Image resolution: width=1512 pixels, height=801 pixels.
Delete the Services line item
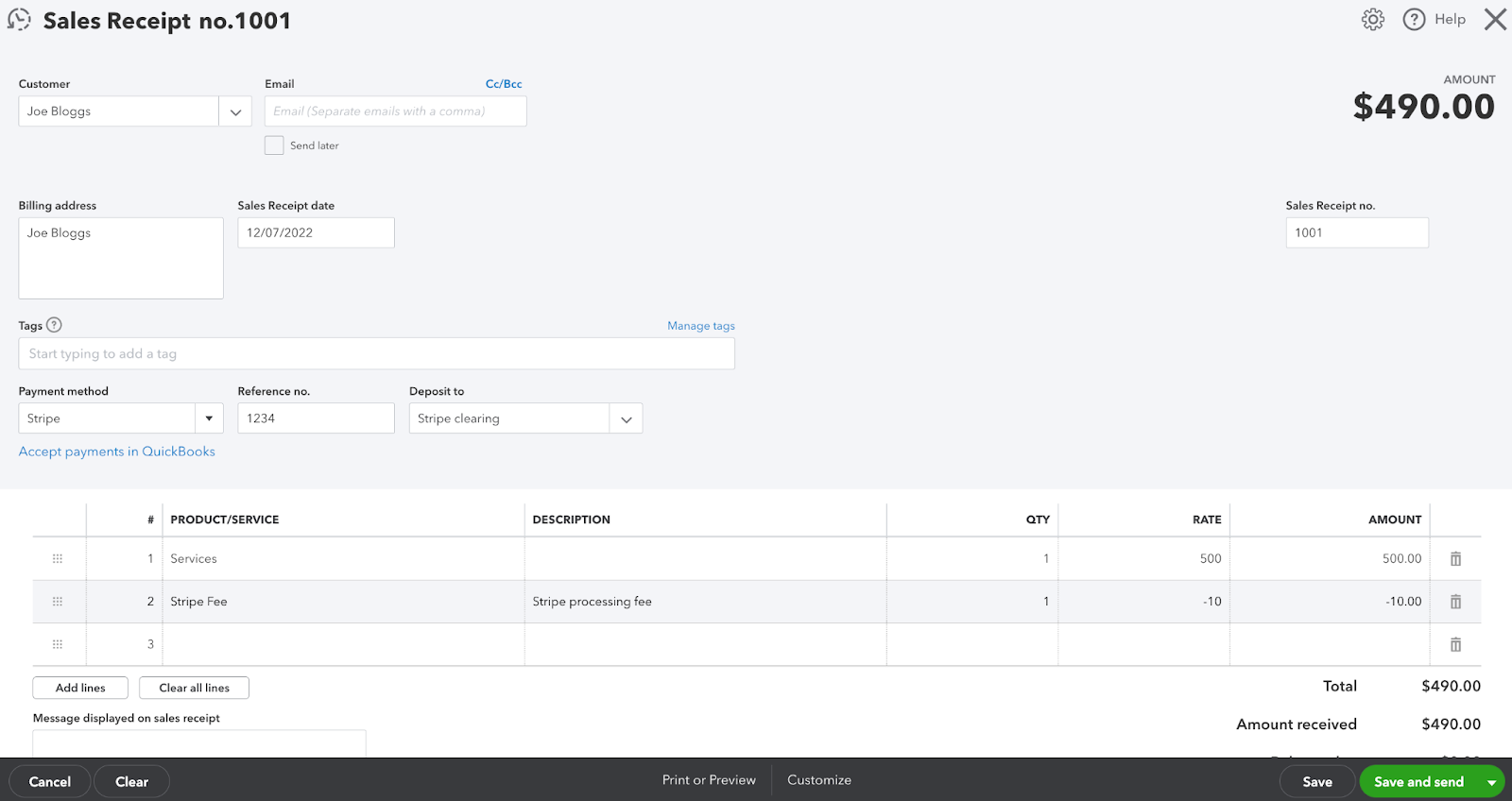pos(1455,559)
